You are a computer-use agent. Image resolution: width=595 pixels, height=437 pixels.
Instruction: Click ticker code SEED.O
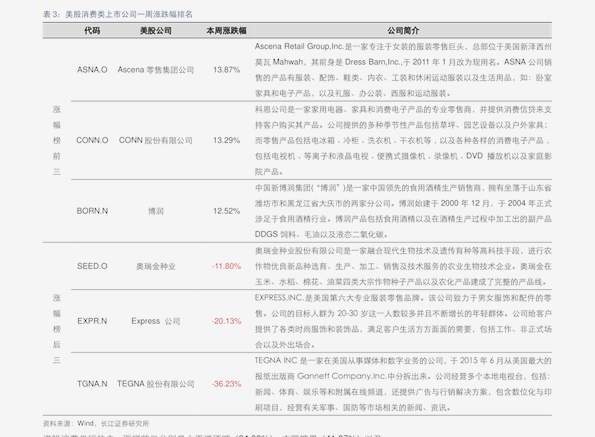point(92,266)
